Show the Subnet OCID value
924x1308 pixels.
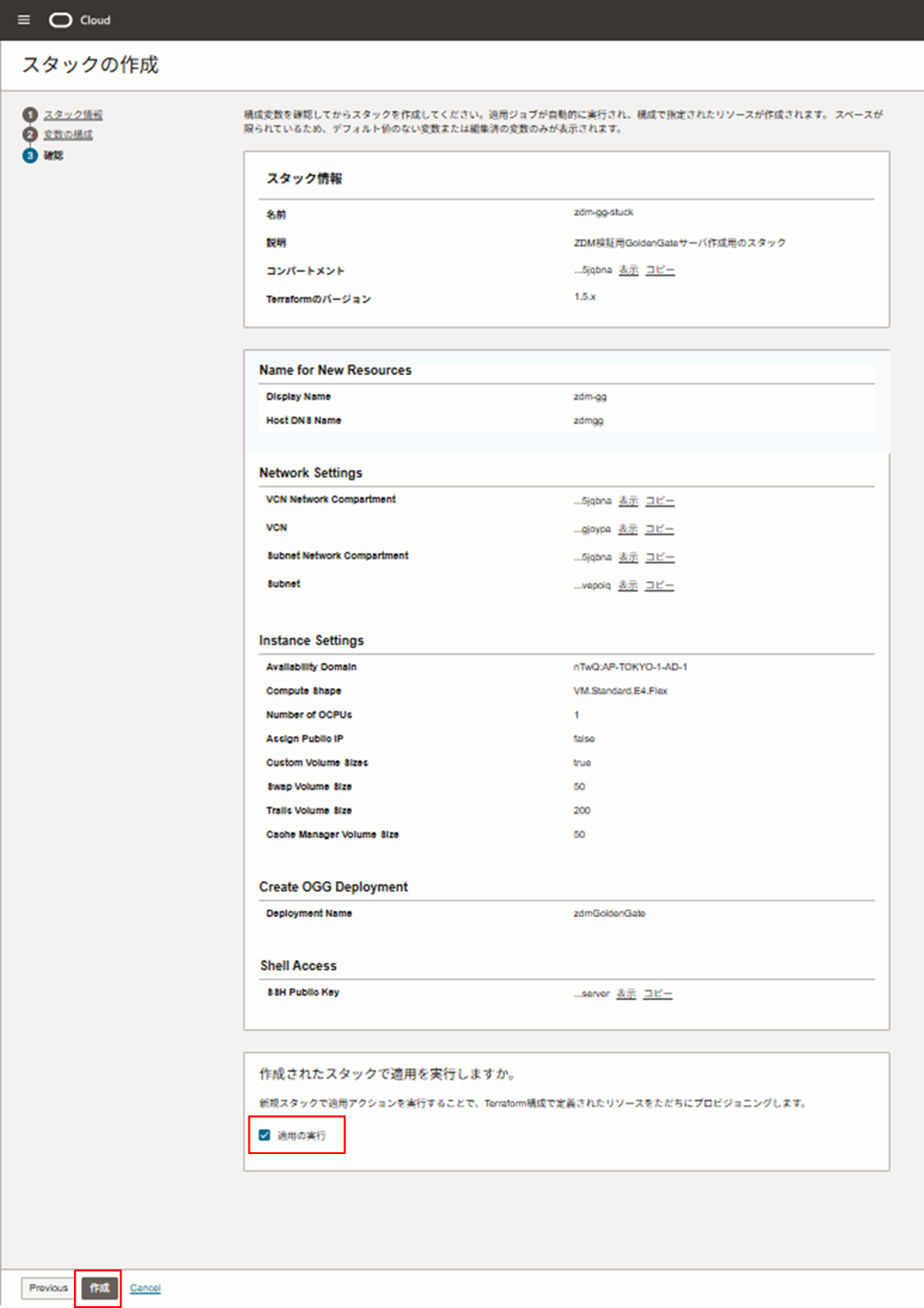click(x=628, y=586)
